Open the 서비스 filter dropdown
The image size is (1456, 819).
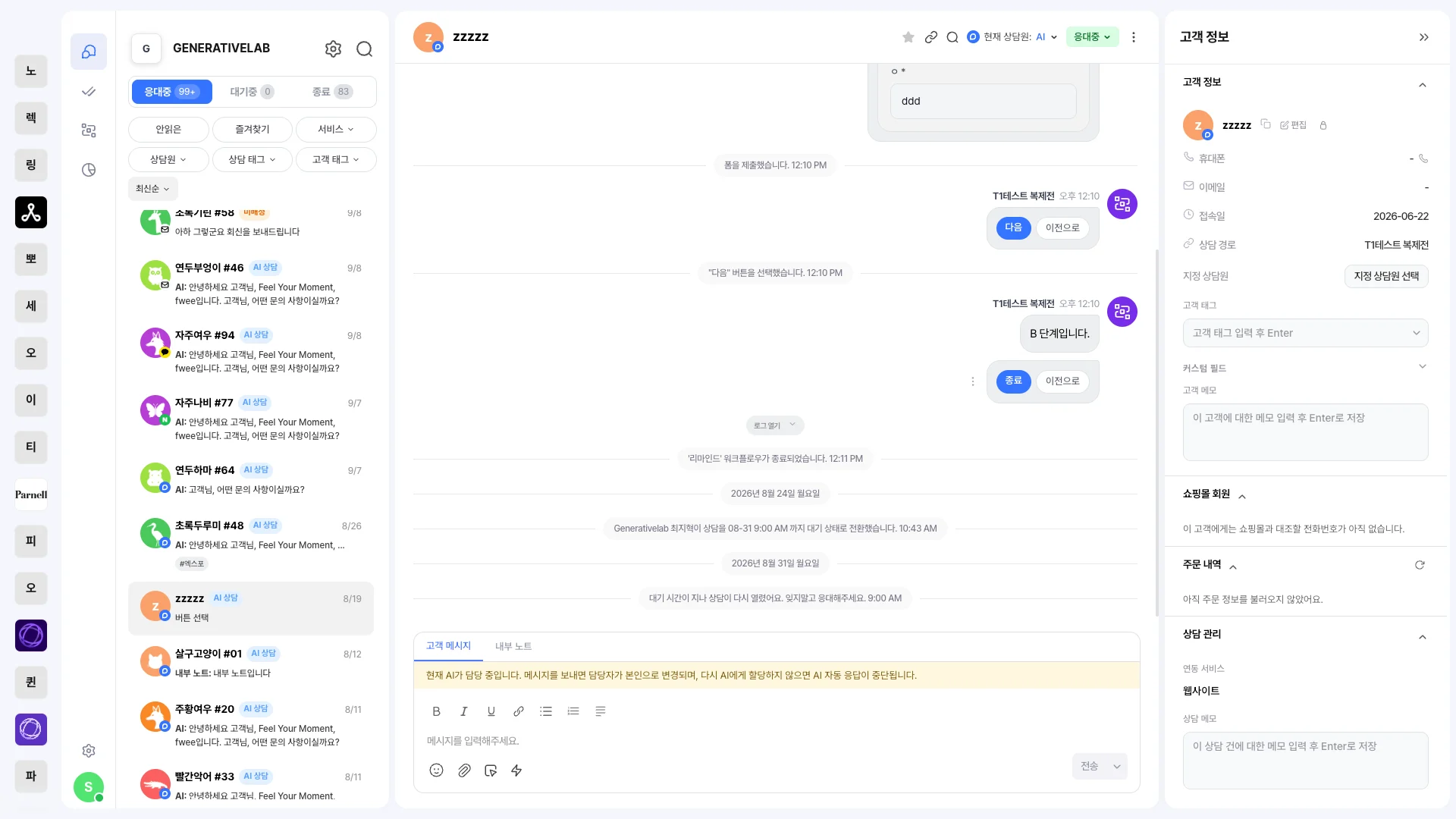(x=336, y=130)
